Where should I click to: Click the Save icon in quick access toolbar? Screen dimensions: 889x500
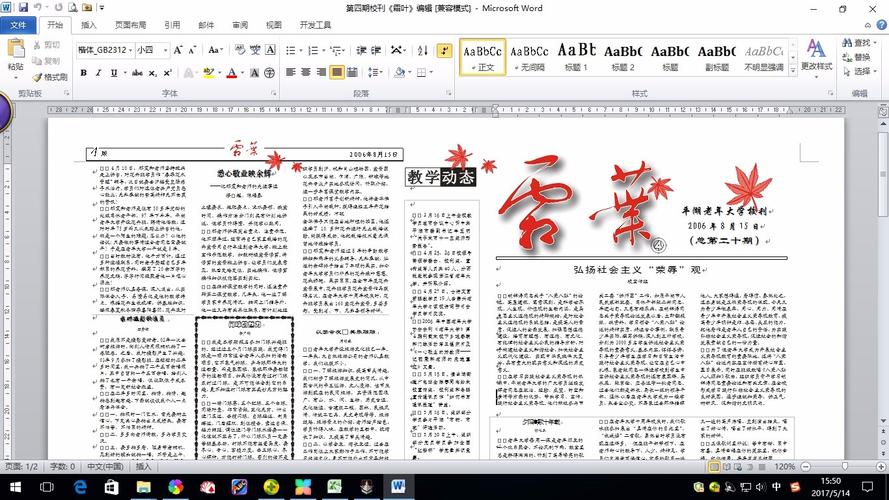pos(23,7)
